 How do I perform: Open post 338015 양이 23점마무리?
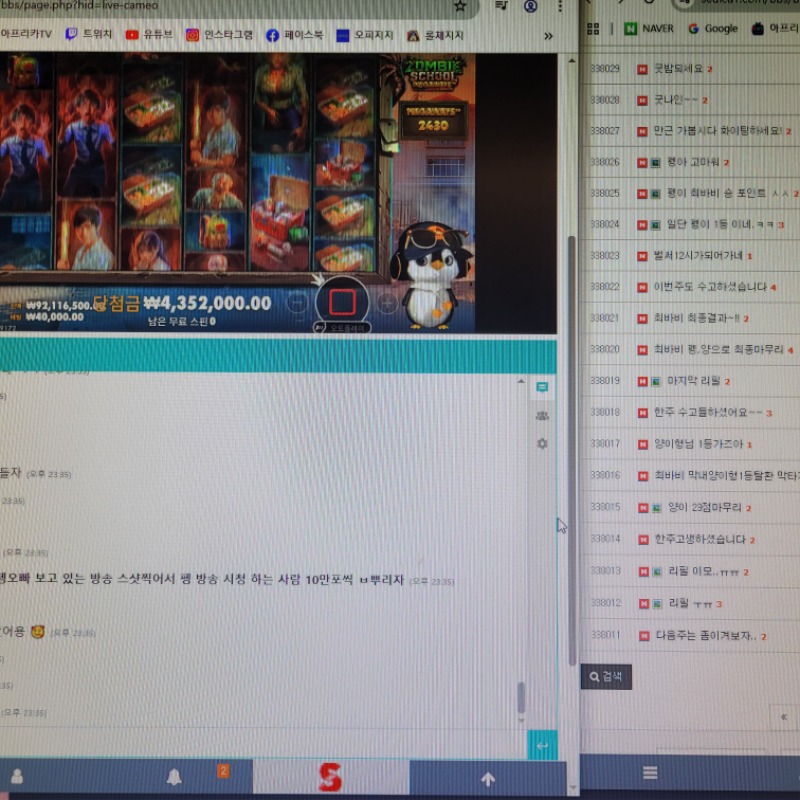tap(705, 507)
